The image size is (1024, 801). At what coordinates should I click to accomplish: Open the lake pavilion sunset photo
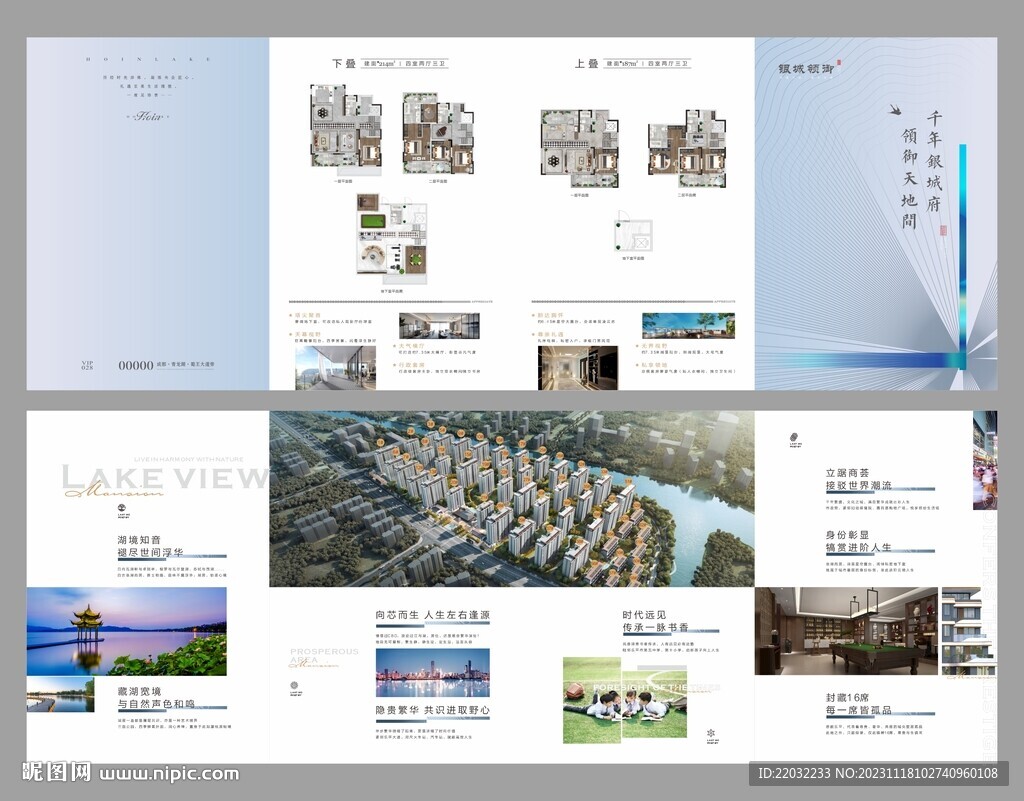(127, 631)
